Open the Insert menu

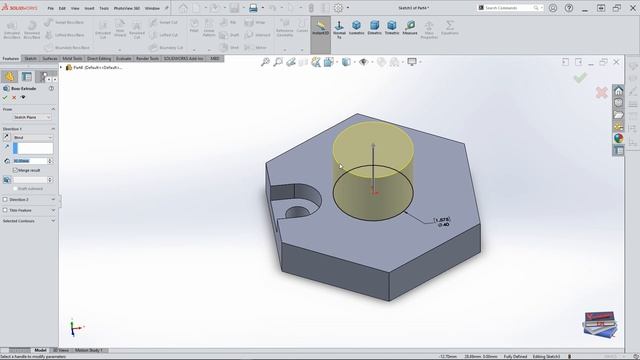89,8
